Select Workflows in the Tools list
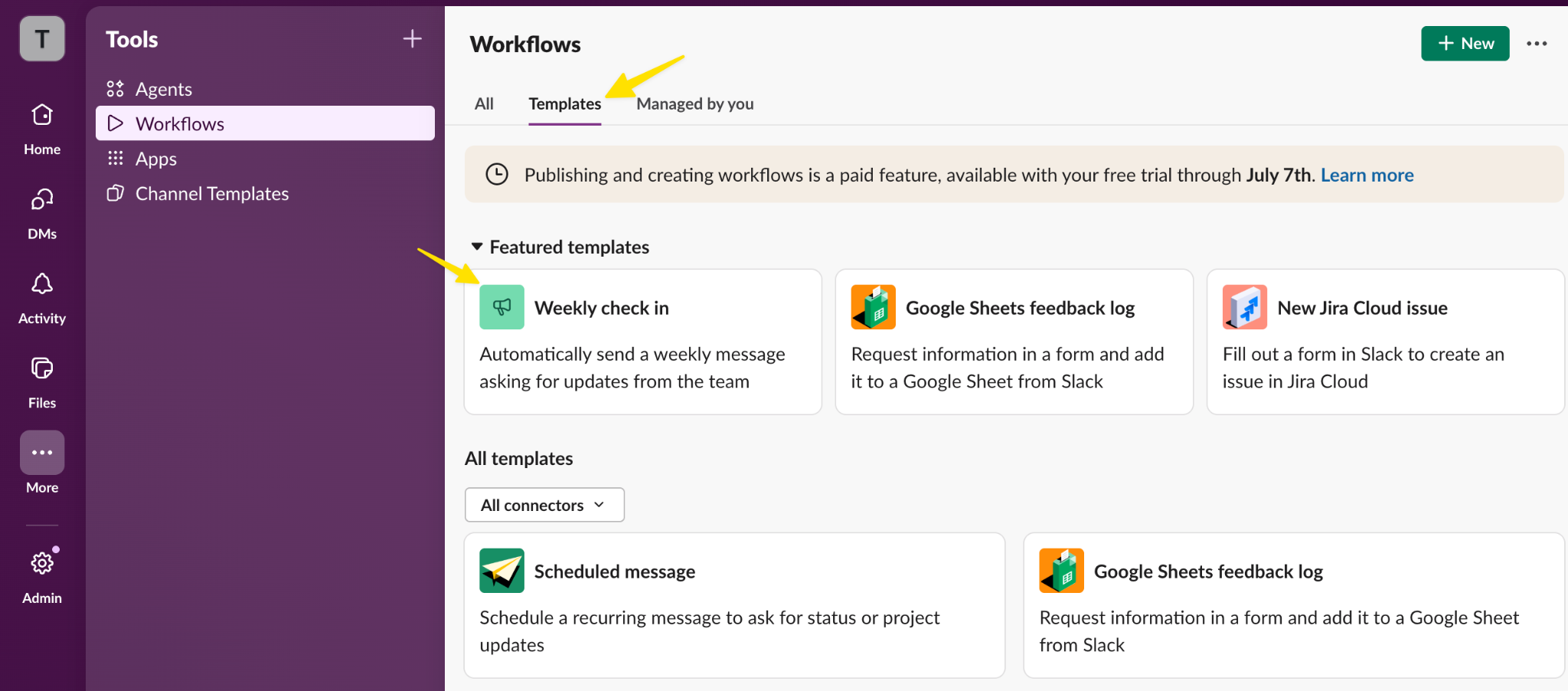Viewport: 1568px width, 691px height. pos(265,123)
